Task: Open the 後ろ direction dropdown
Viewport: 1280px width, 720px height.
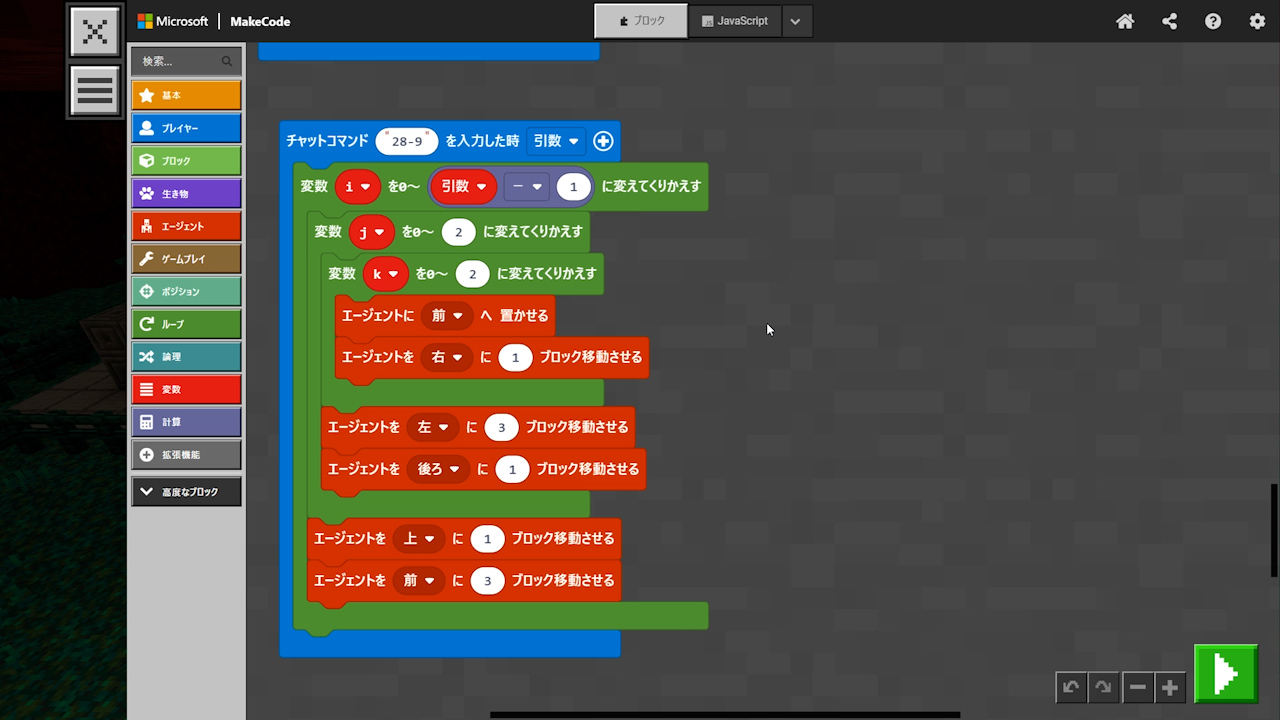Action: tap(438, 469)
